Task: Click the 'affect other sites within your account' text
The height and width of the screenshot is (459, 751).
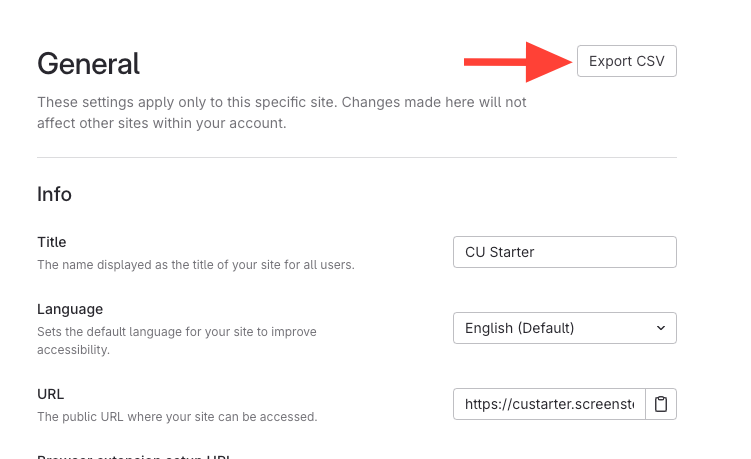Action: pos(162,123)
